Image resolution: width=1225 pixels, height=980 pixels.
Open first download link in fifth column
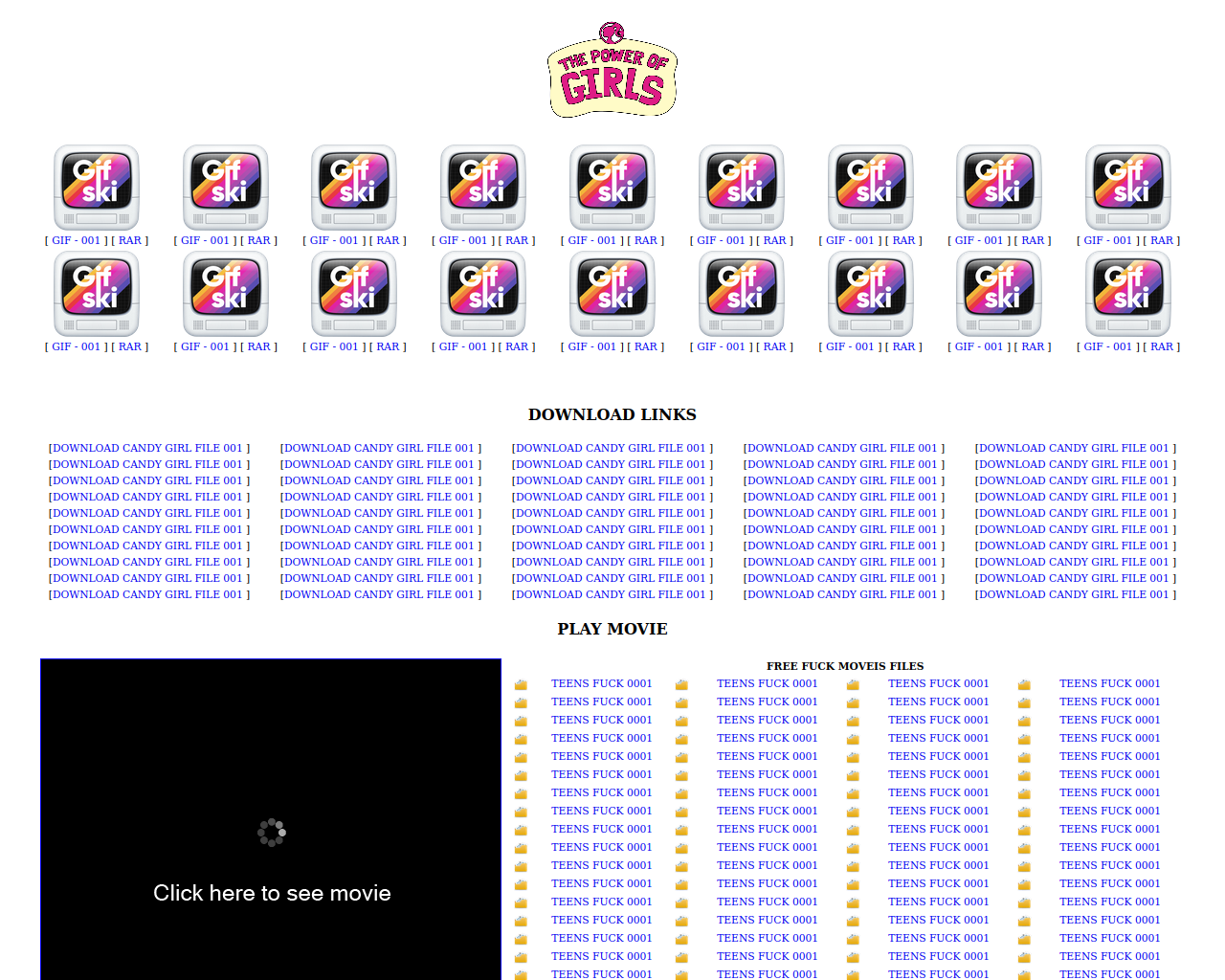click(1076, 448)
